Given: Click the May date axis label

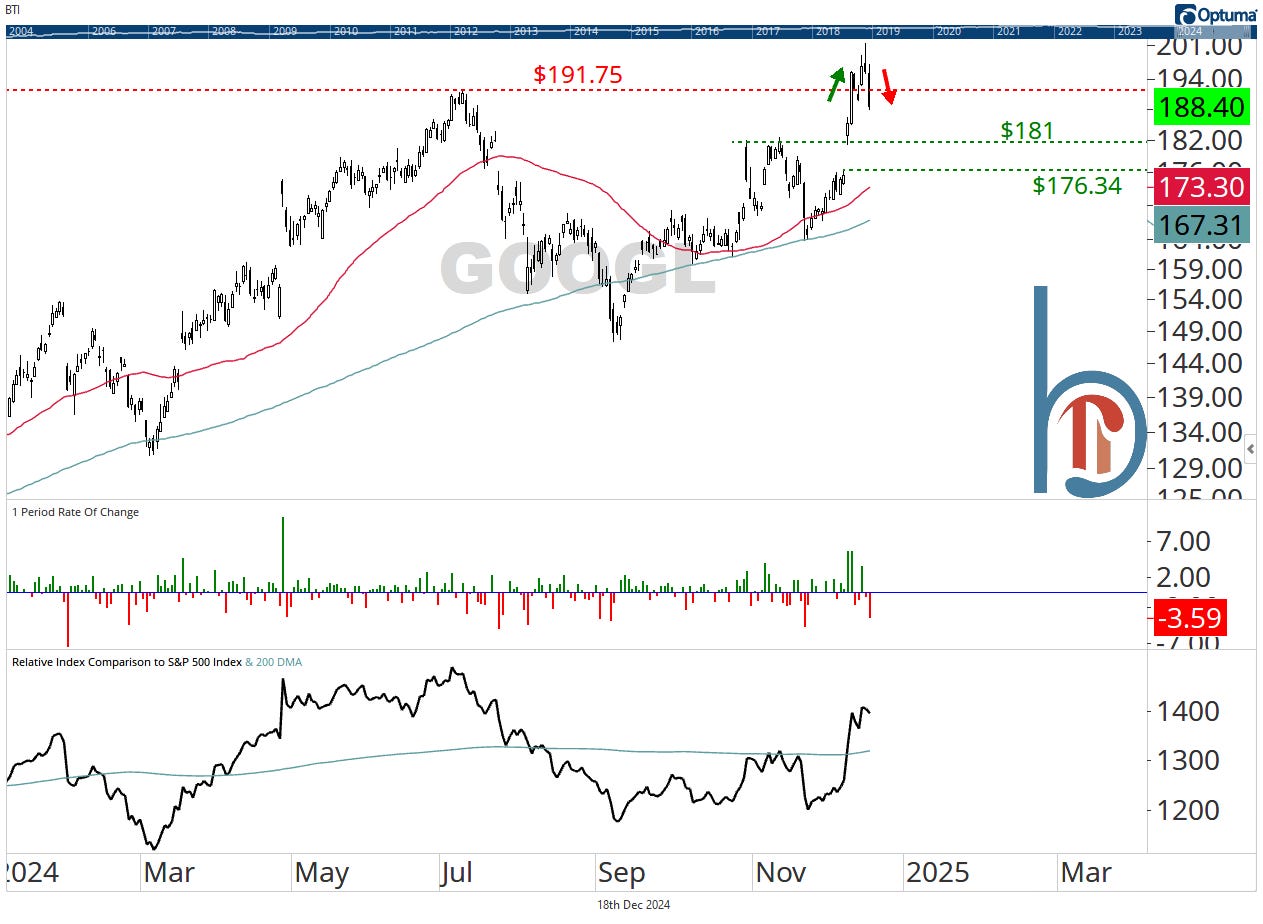Looking at the screenshot, I should coord(320,873).
